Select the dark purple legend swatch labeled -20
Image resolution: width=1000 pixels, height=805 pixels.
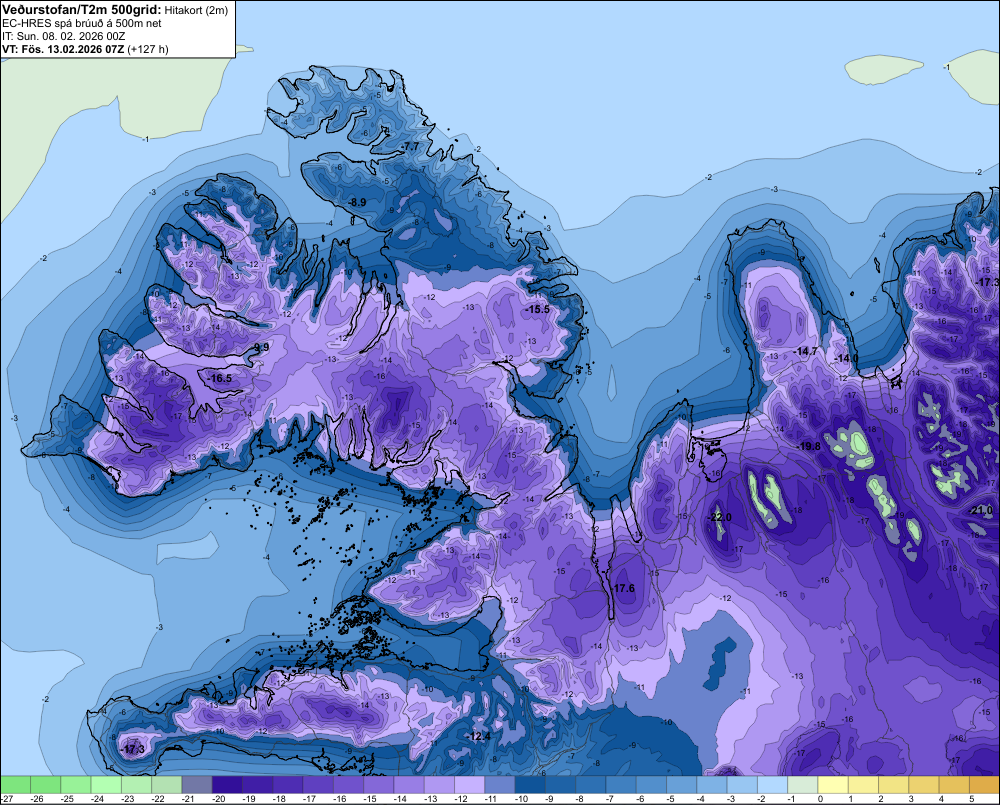click(227, 784)
